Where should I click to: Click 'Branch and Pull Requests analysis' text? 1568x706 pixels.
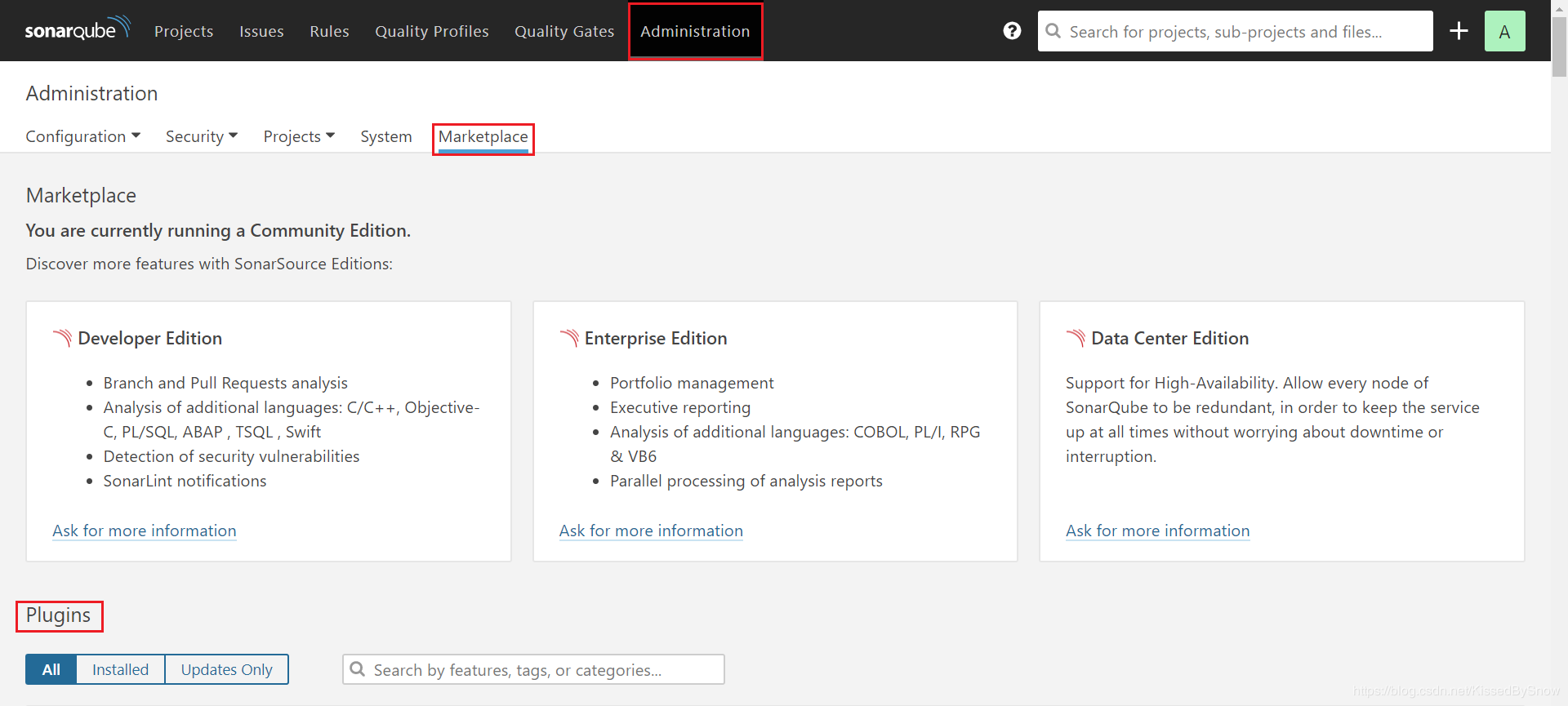pos(225,383)
